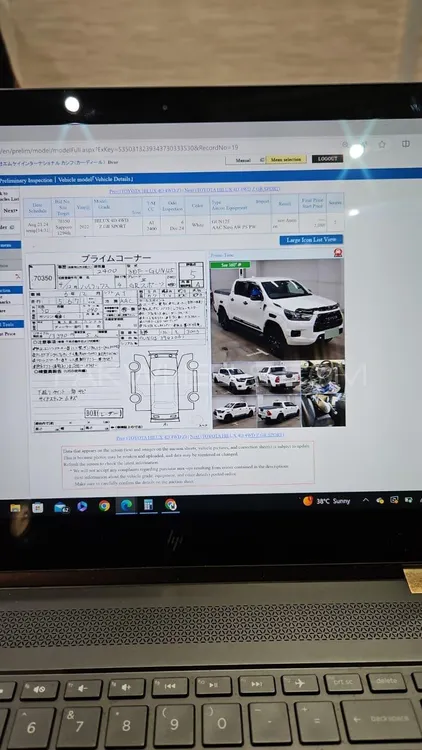Open the front-right Hilux thumbnail, bottom row, first
The height and width of the screenshot is (750, 422).
pyautogui.click(x=234, y=411)
